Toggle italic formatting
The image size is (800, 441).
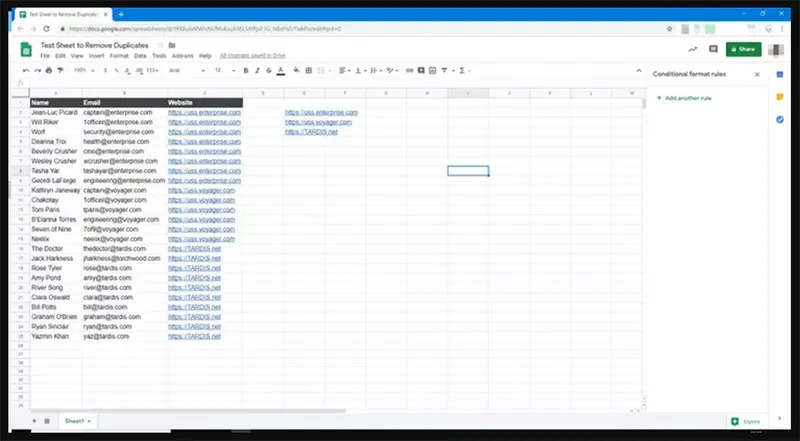(257, 70)
